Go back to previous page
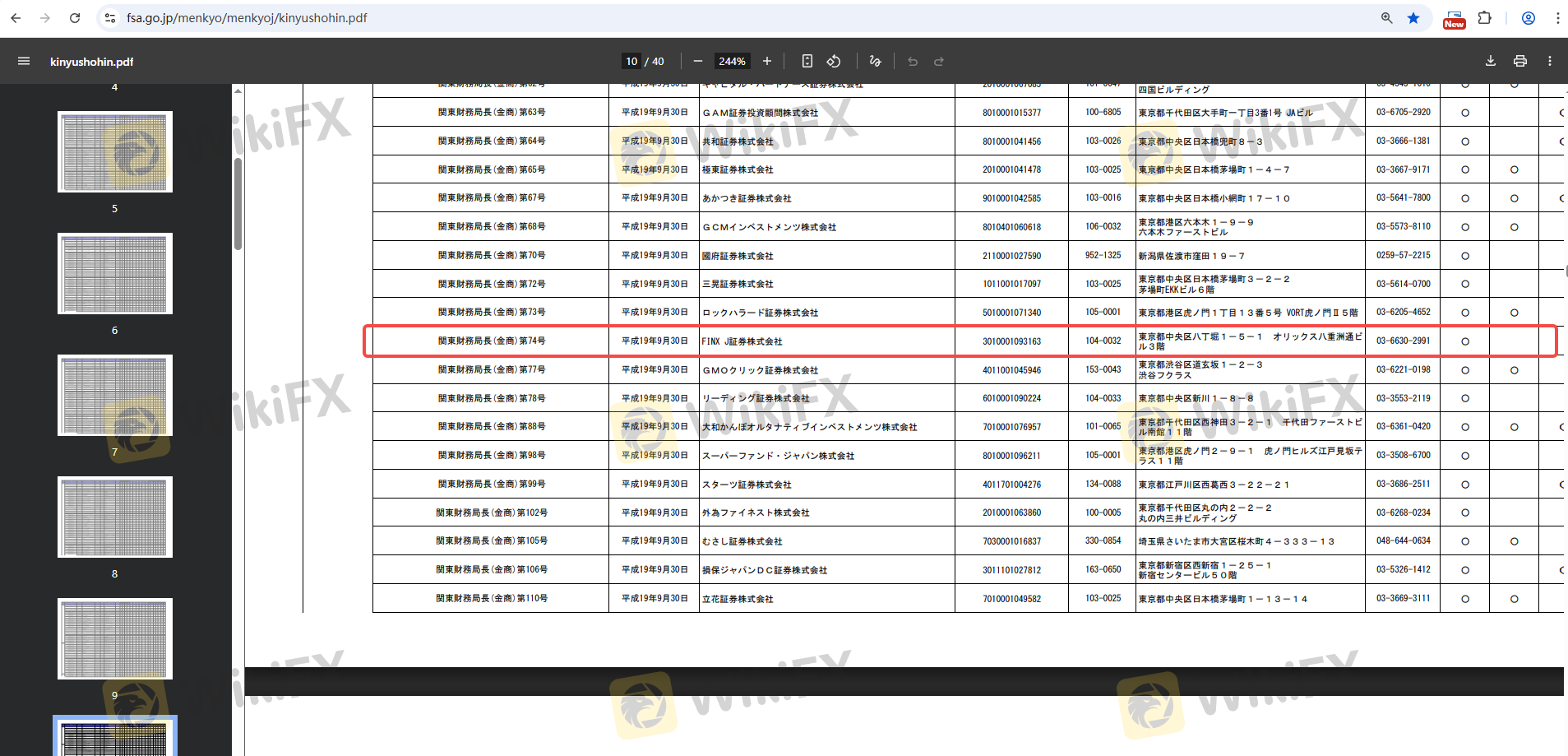 click(16, 18)
